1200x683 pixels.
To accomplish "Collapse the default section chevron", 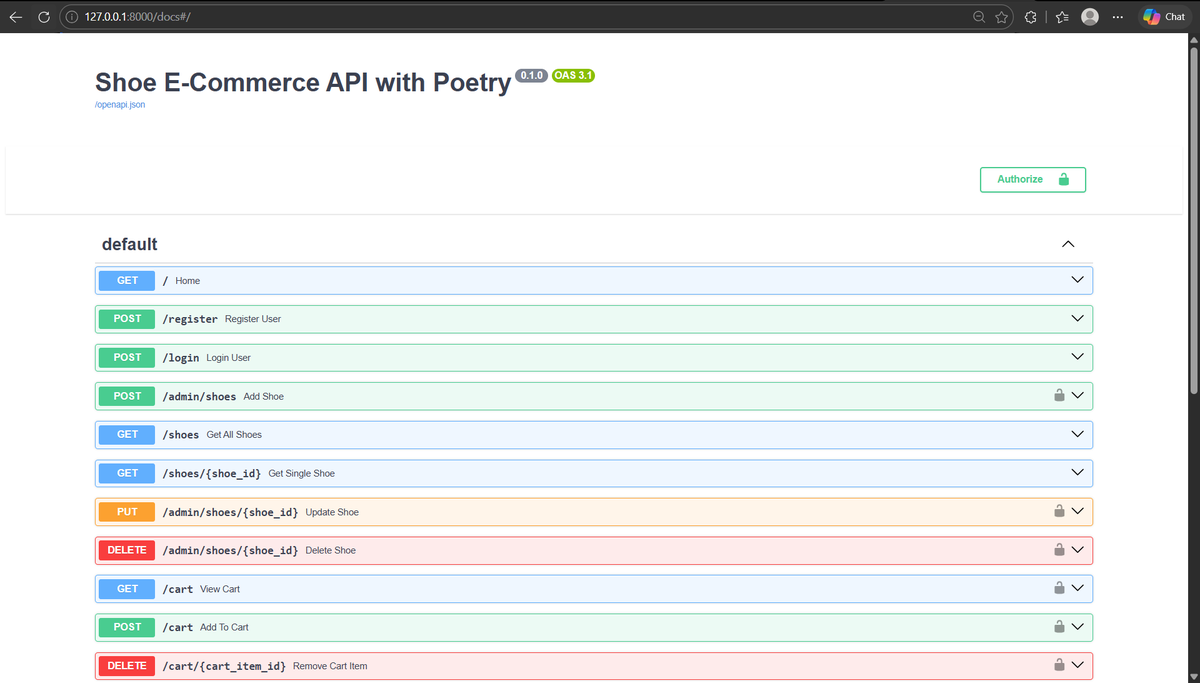I will 1067,244.
